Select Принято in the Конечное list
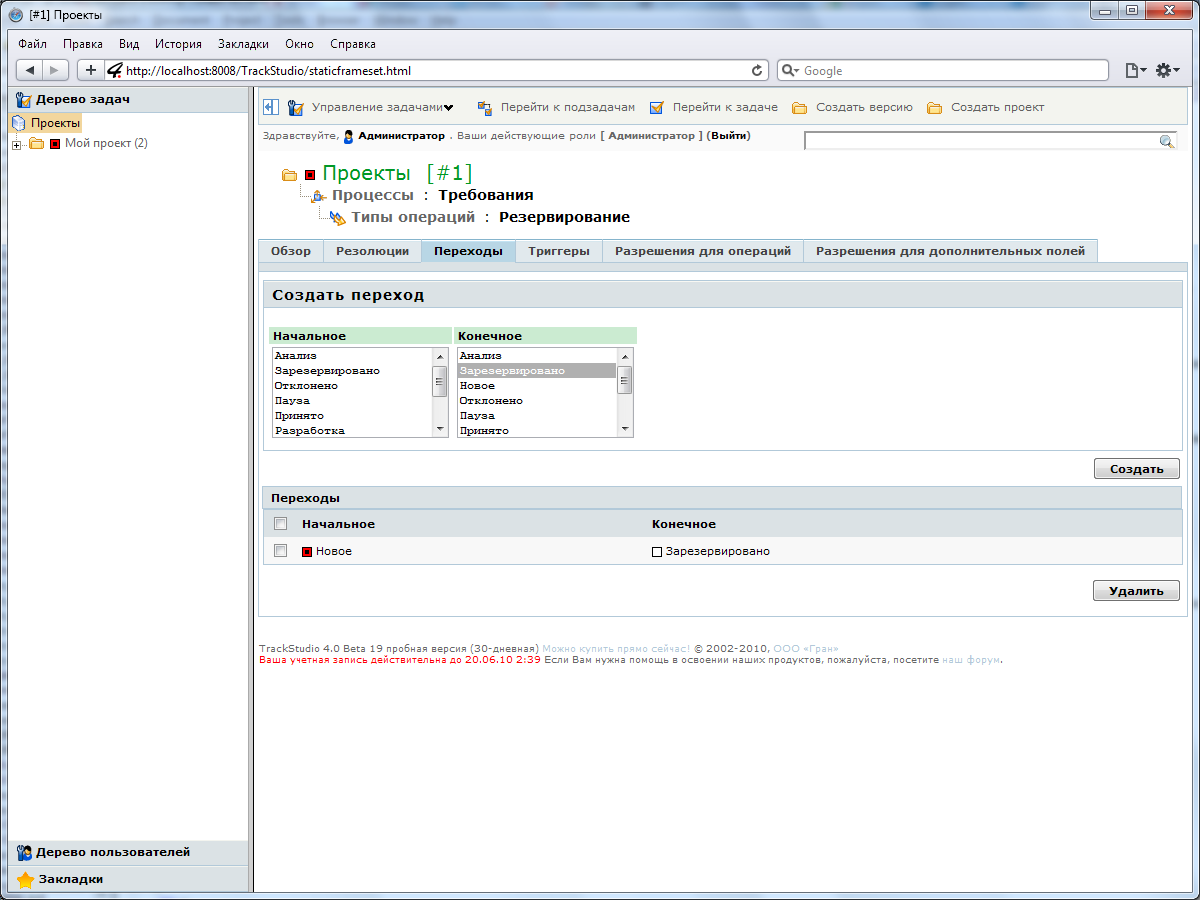 [x=537, y=431]
